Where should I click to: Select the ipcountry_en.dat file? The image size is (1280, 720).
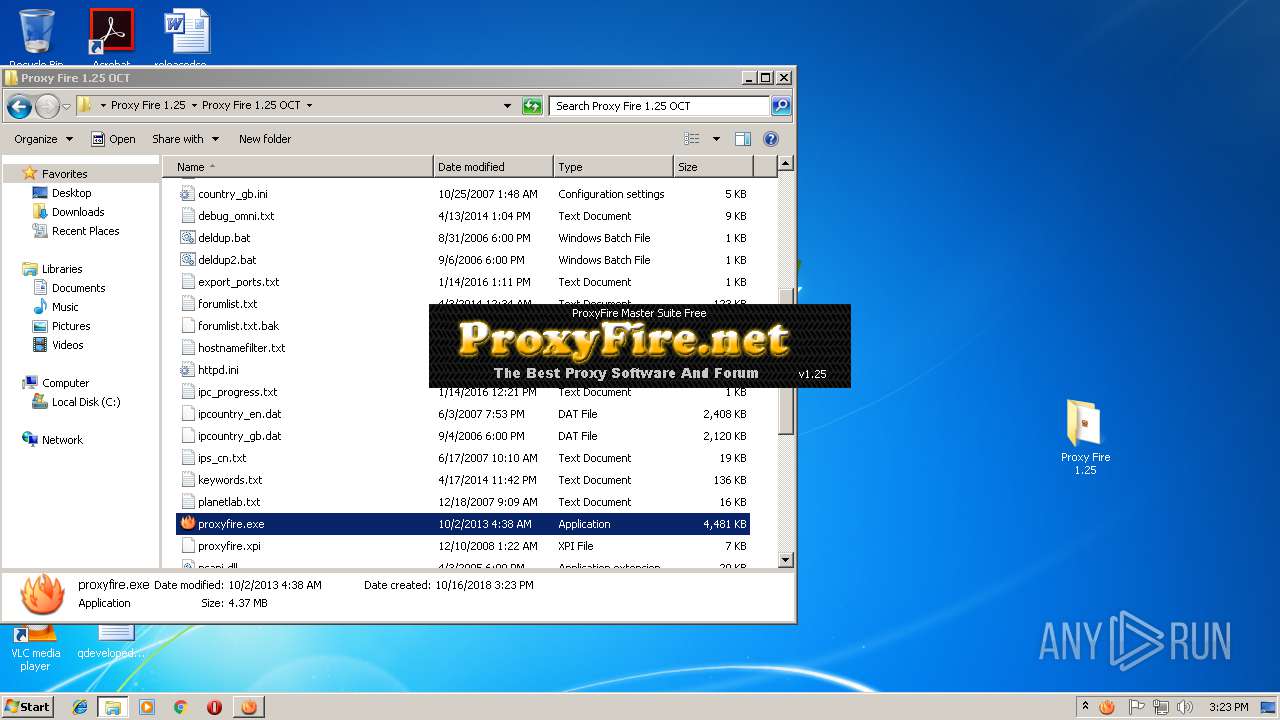pyautogui.click(x=463, y=414)
